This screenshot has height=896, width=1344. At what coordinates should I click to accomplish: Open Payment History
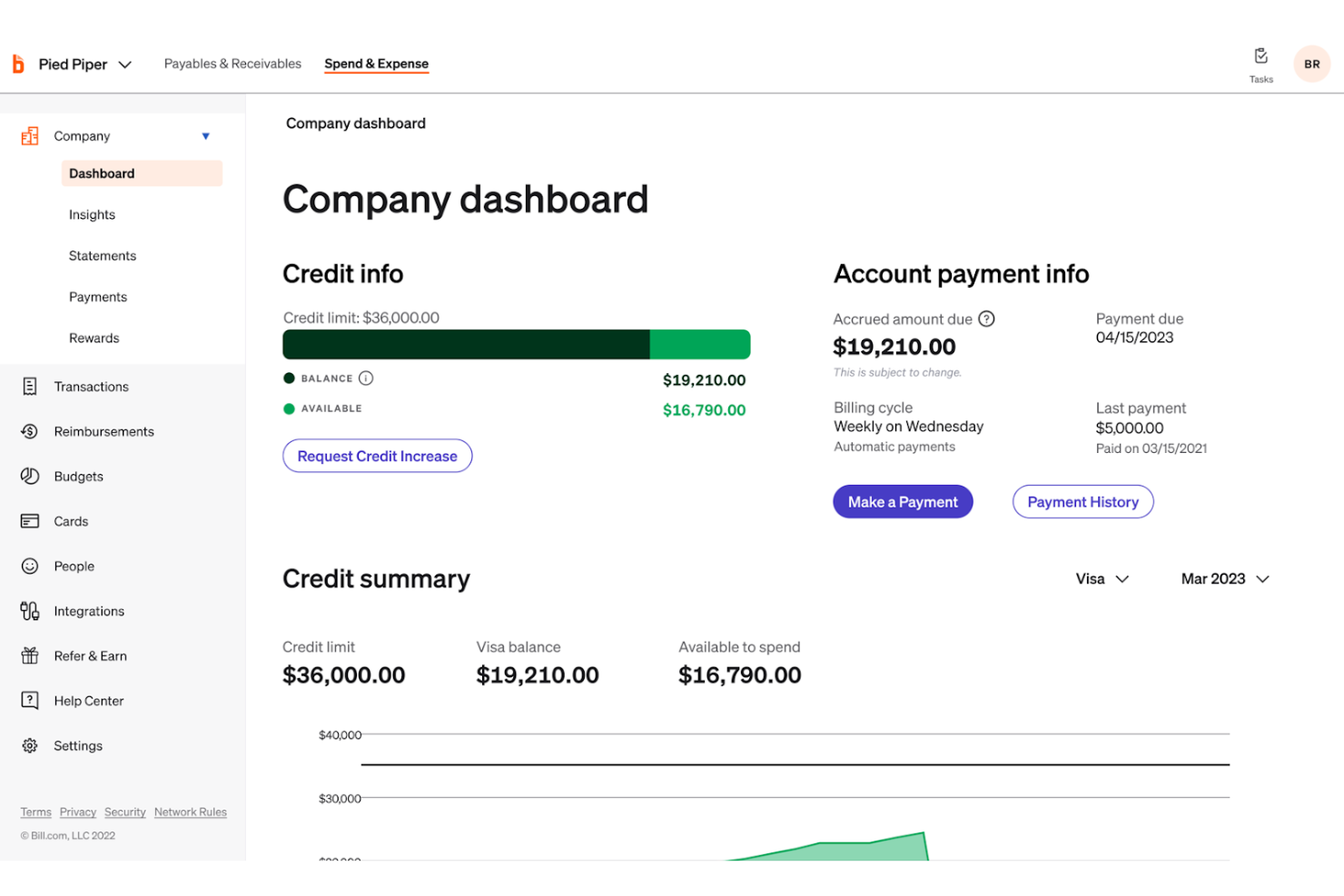pyautogui.click(x=1082, y=501)
